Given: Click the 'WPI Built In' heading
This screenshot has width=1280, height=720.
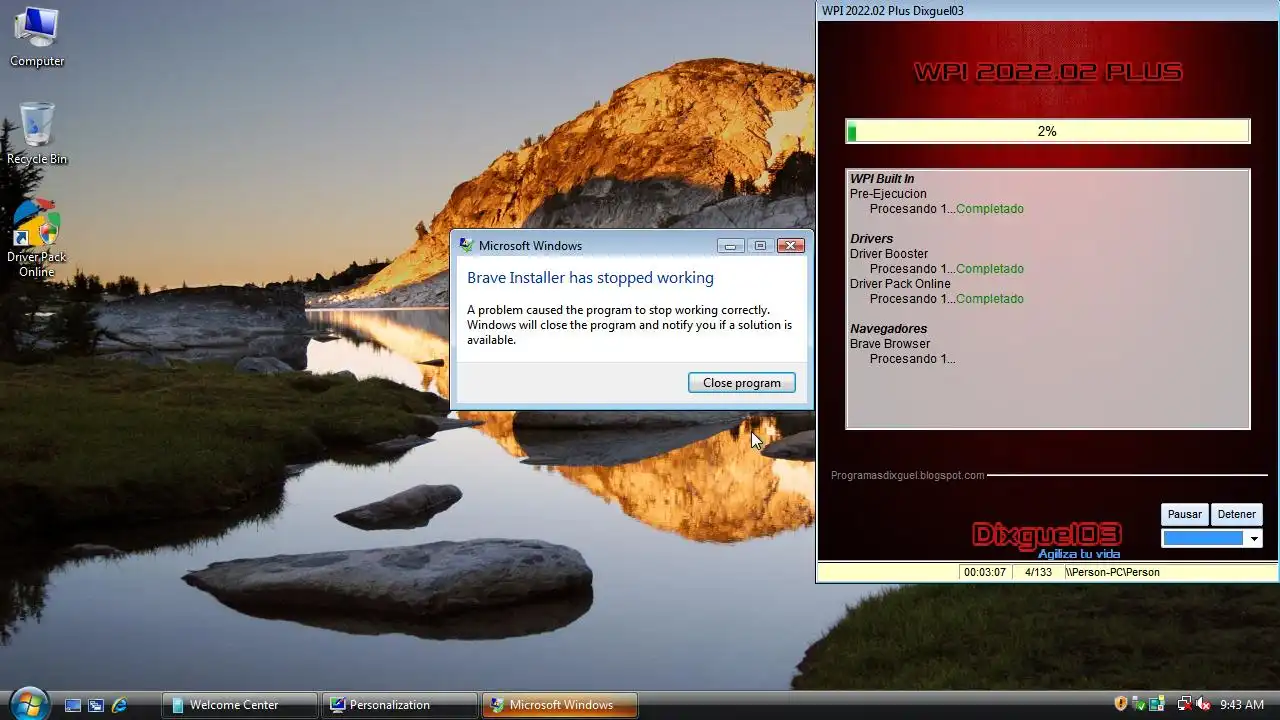Looking at the screenshot, I should (882, 179).
